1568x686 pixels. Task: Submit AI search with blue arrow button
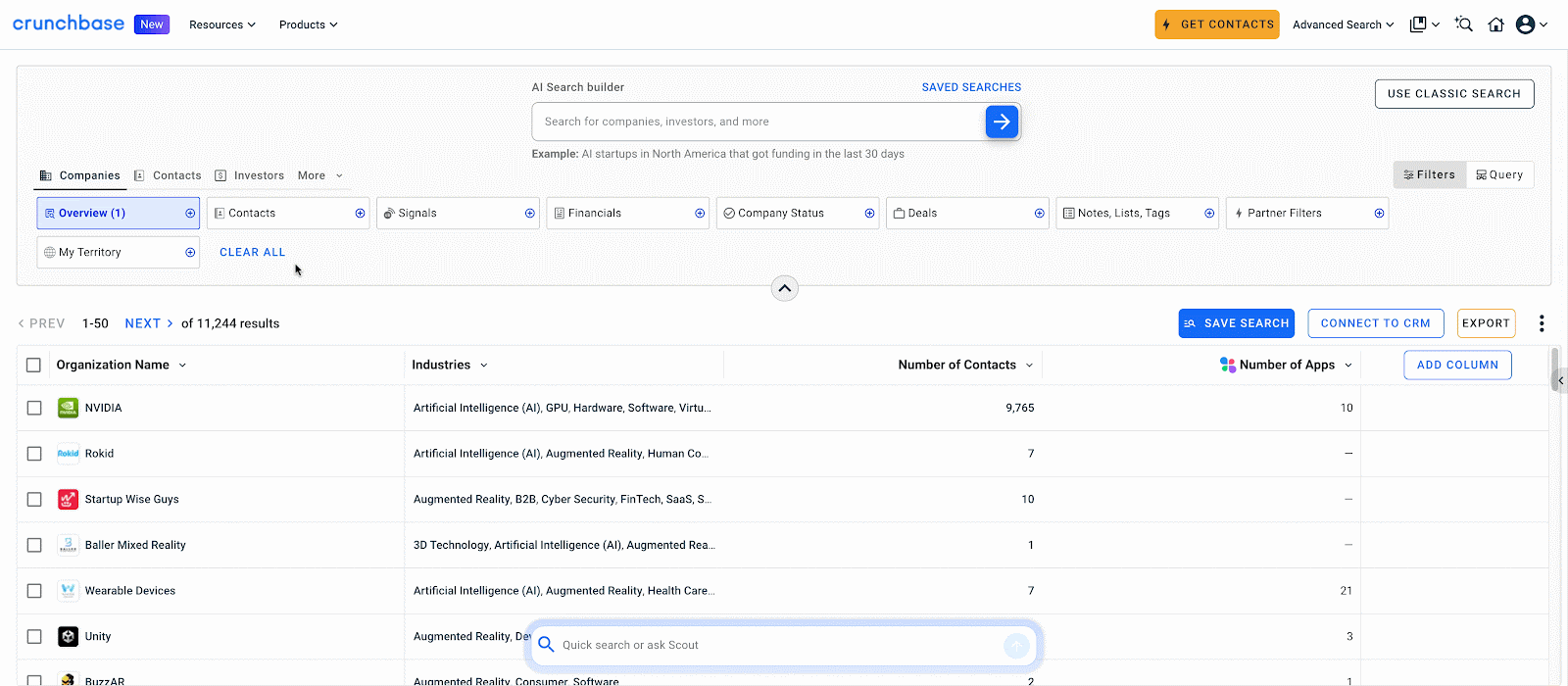[1002, 122]
